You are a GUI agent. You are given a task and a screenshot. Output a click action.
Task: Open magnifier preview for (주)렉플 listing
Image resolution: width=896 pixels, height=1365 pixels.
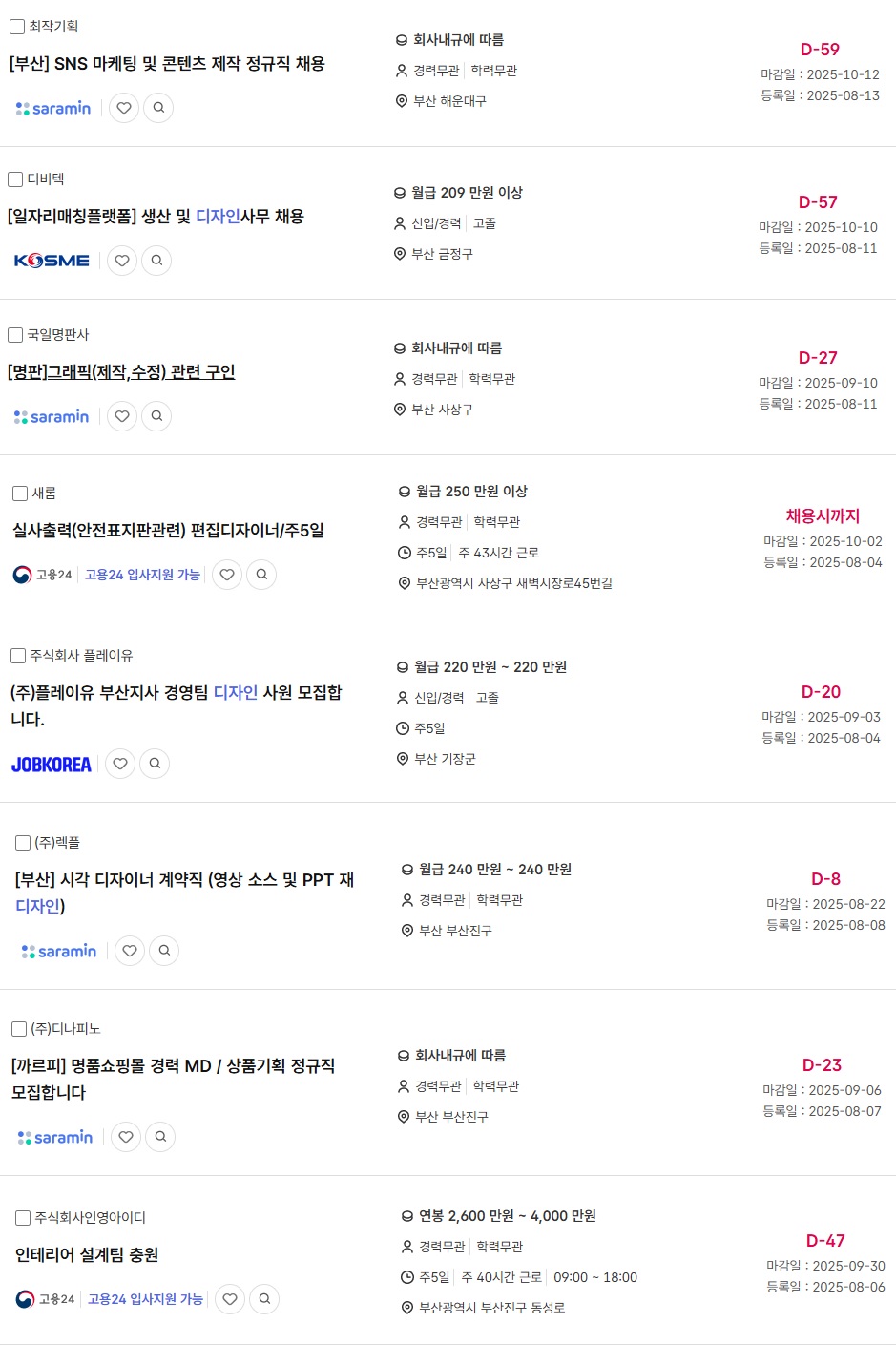point(164,951)
